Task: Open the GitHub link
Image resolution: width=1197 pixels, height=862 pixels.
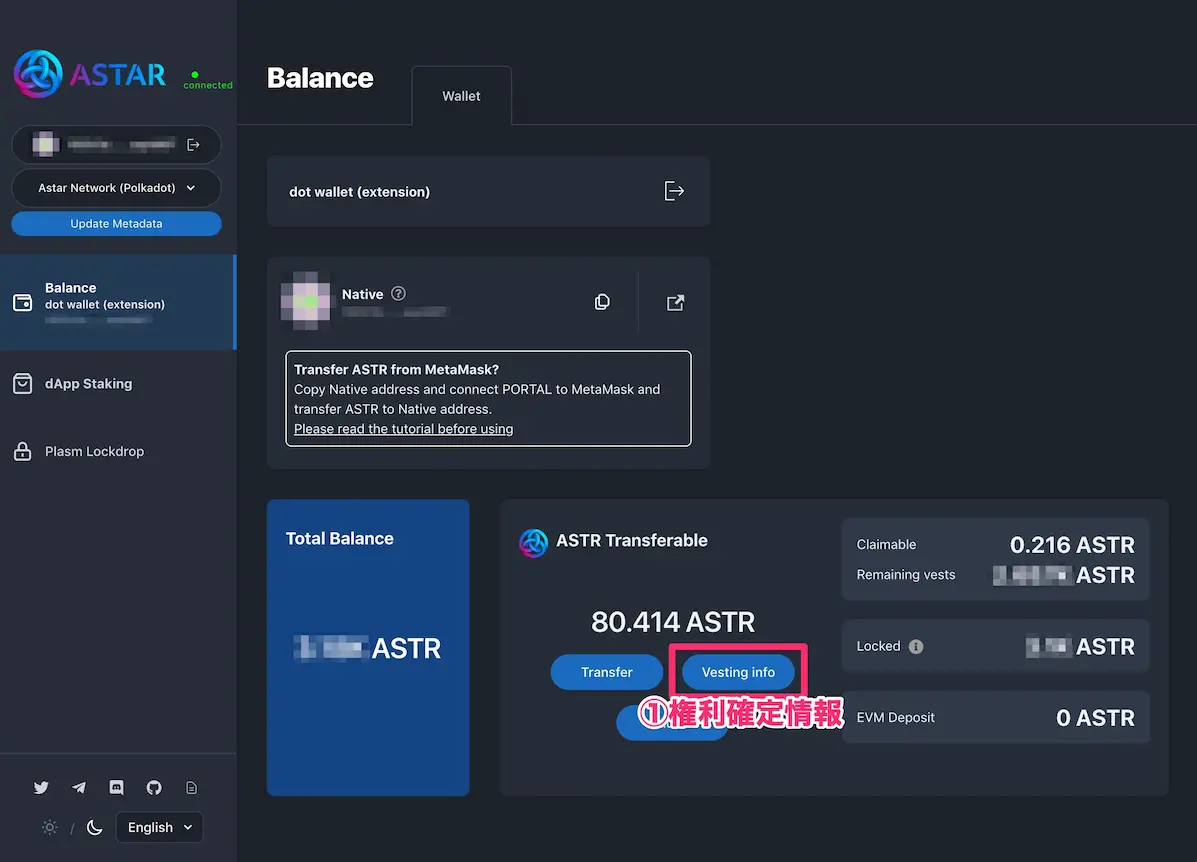Action: pyautogui.click(x=154, y=787)
